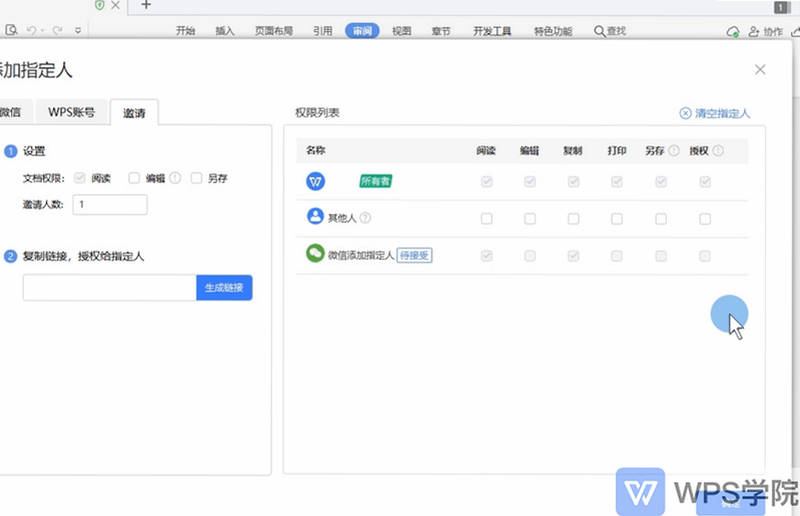The height and width of the screenshot is (516, 800).
Task: Enable 编辑 checkbox for 其他人
Action: pos(530,219)
